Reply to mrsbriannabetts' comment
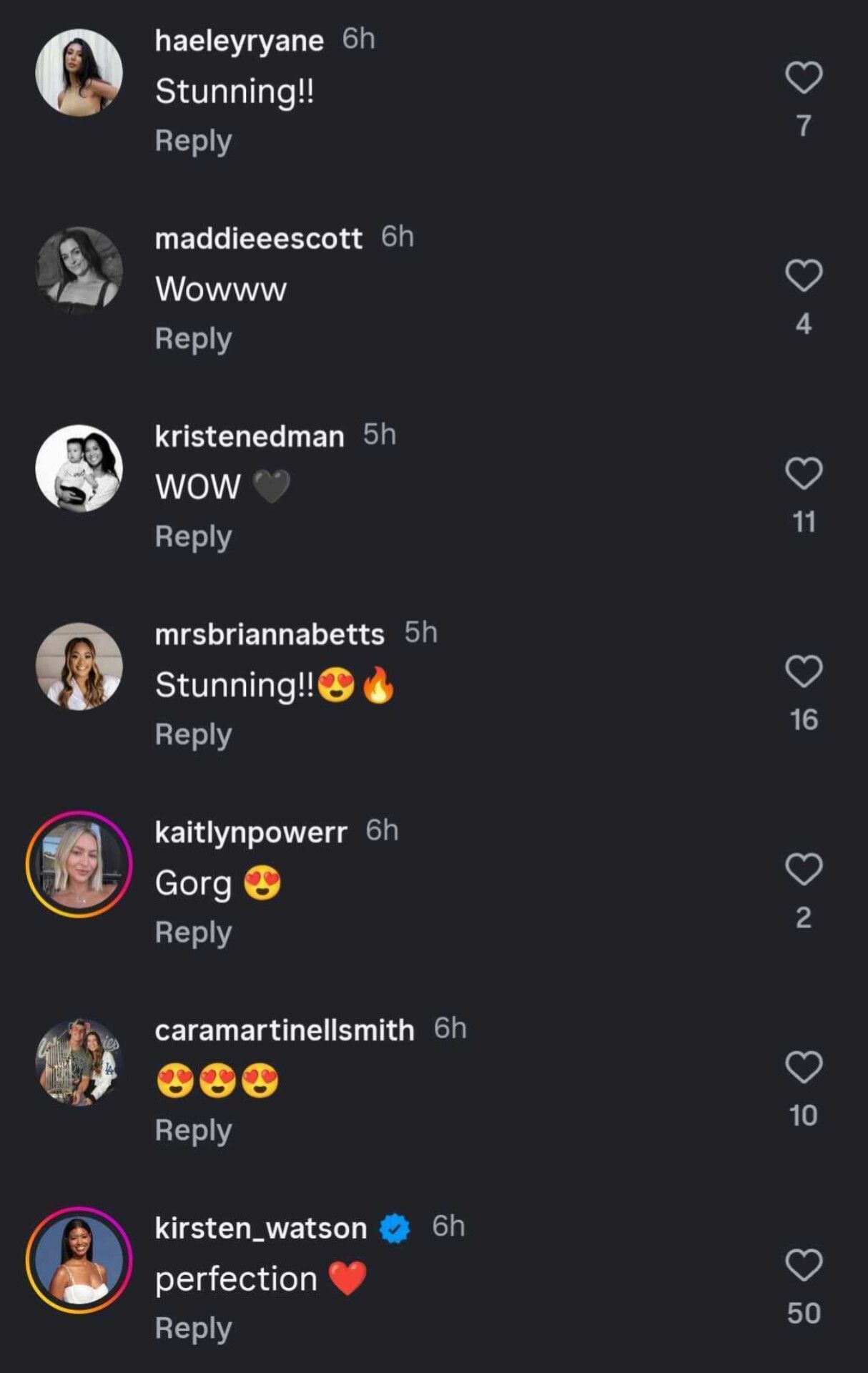The height and width of the screenshot is (1373, 868). (x=193, y=735)
